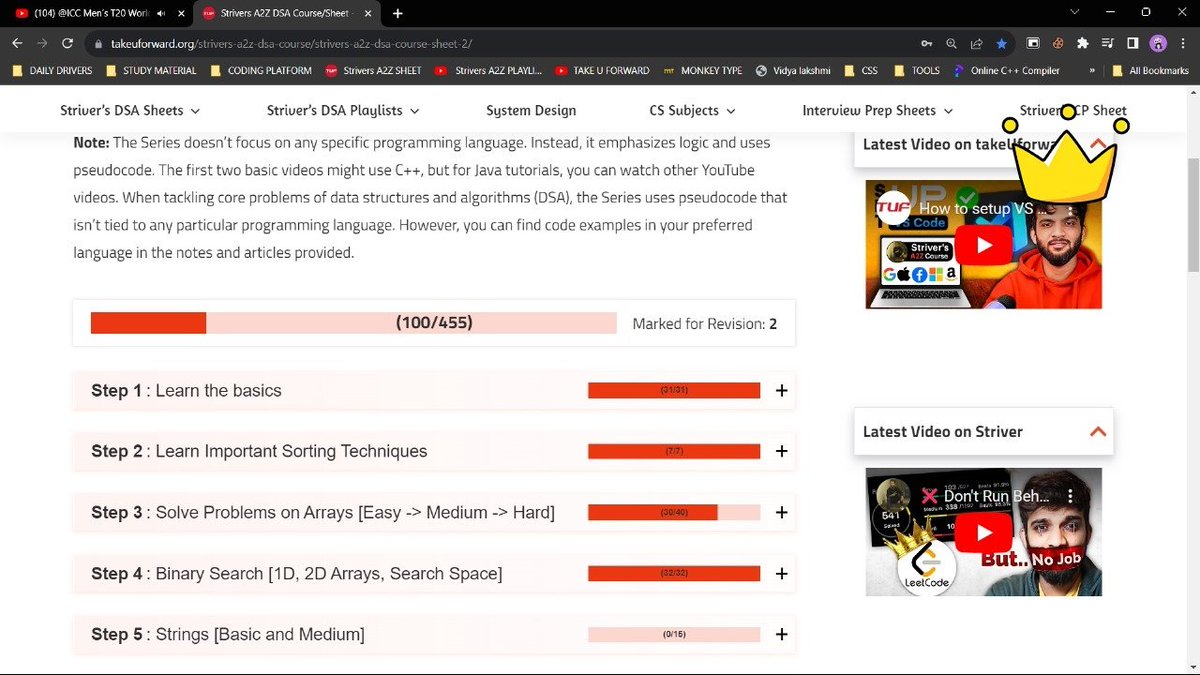Viewport: 1200px width, 675px height.
Task: Open Striver's DSA Sheets menu
Action: [130, 111]
